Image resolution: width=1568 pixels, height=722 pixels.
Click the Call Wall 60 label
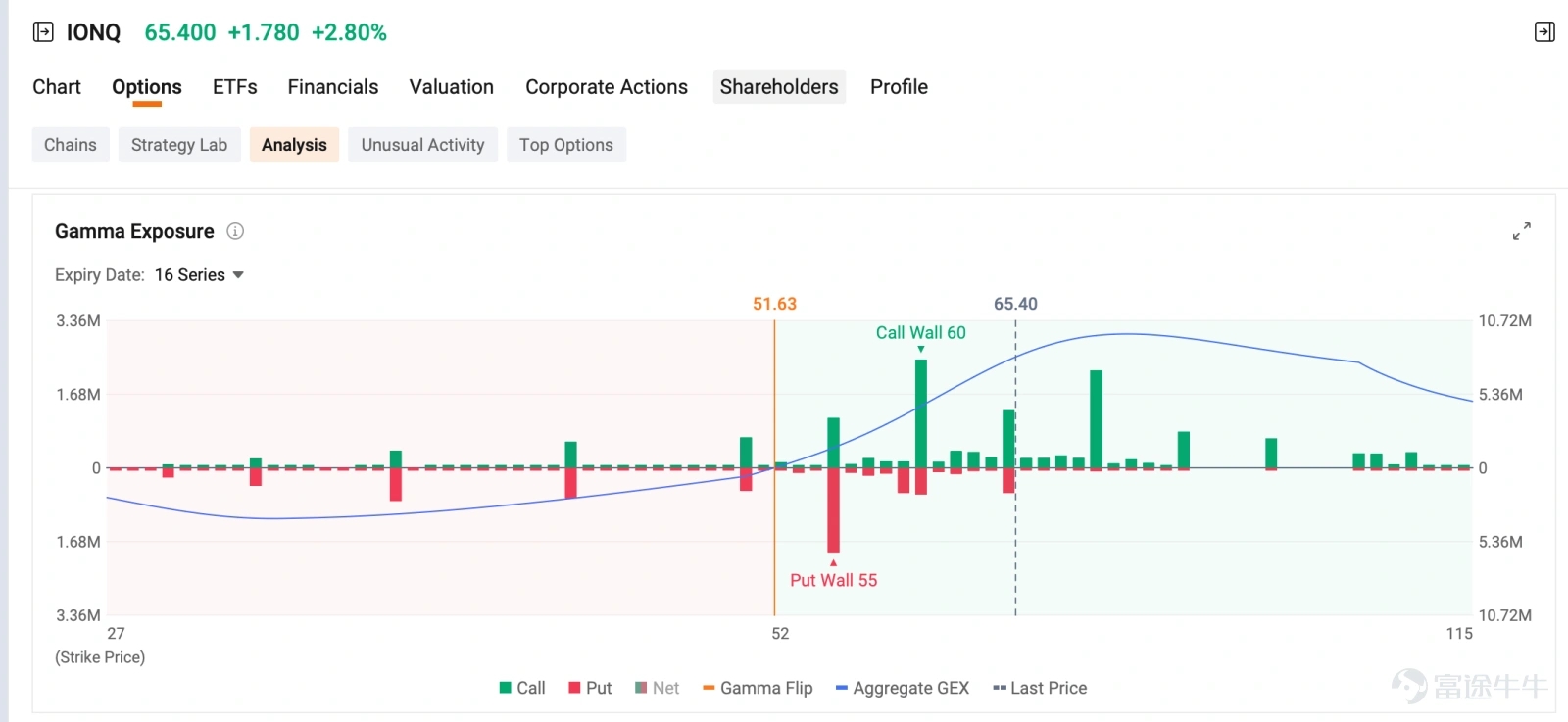(921, 333)
